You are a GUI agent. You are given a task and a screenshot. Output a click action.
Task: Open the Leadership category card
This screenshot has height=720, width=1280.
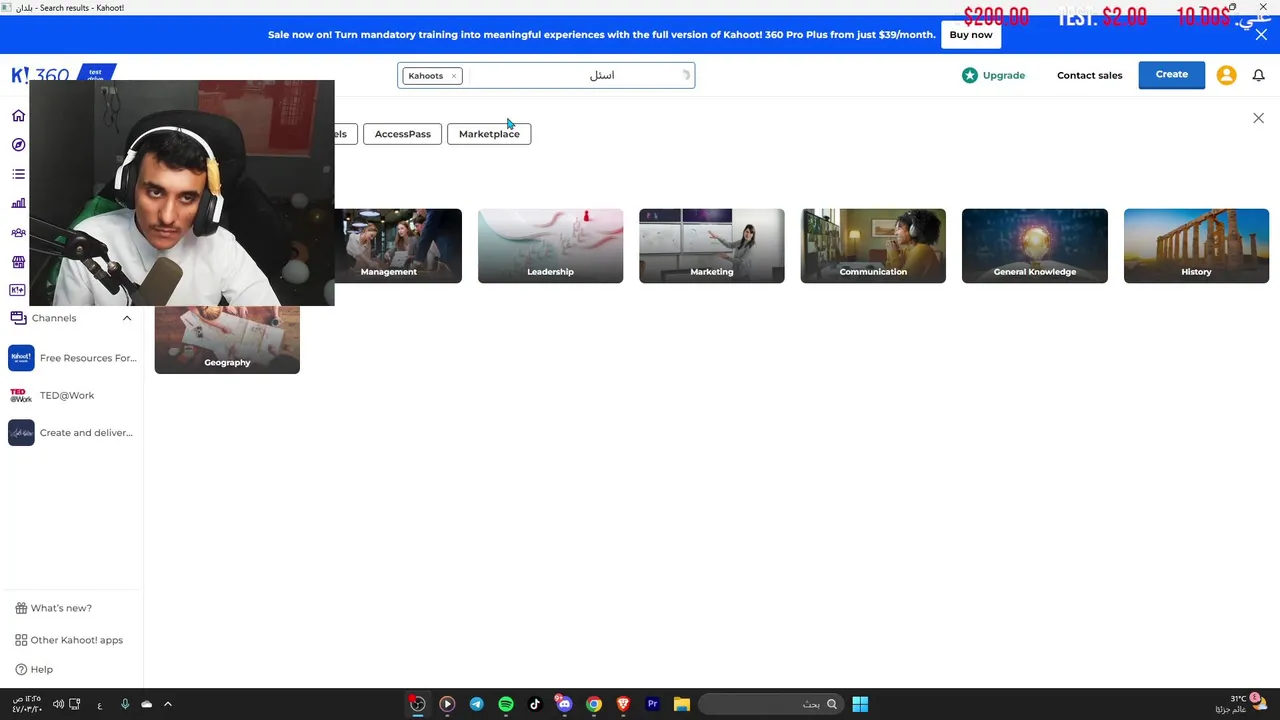(x=550, y=246)
